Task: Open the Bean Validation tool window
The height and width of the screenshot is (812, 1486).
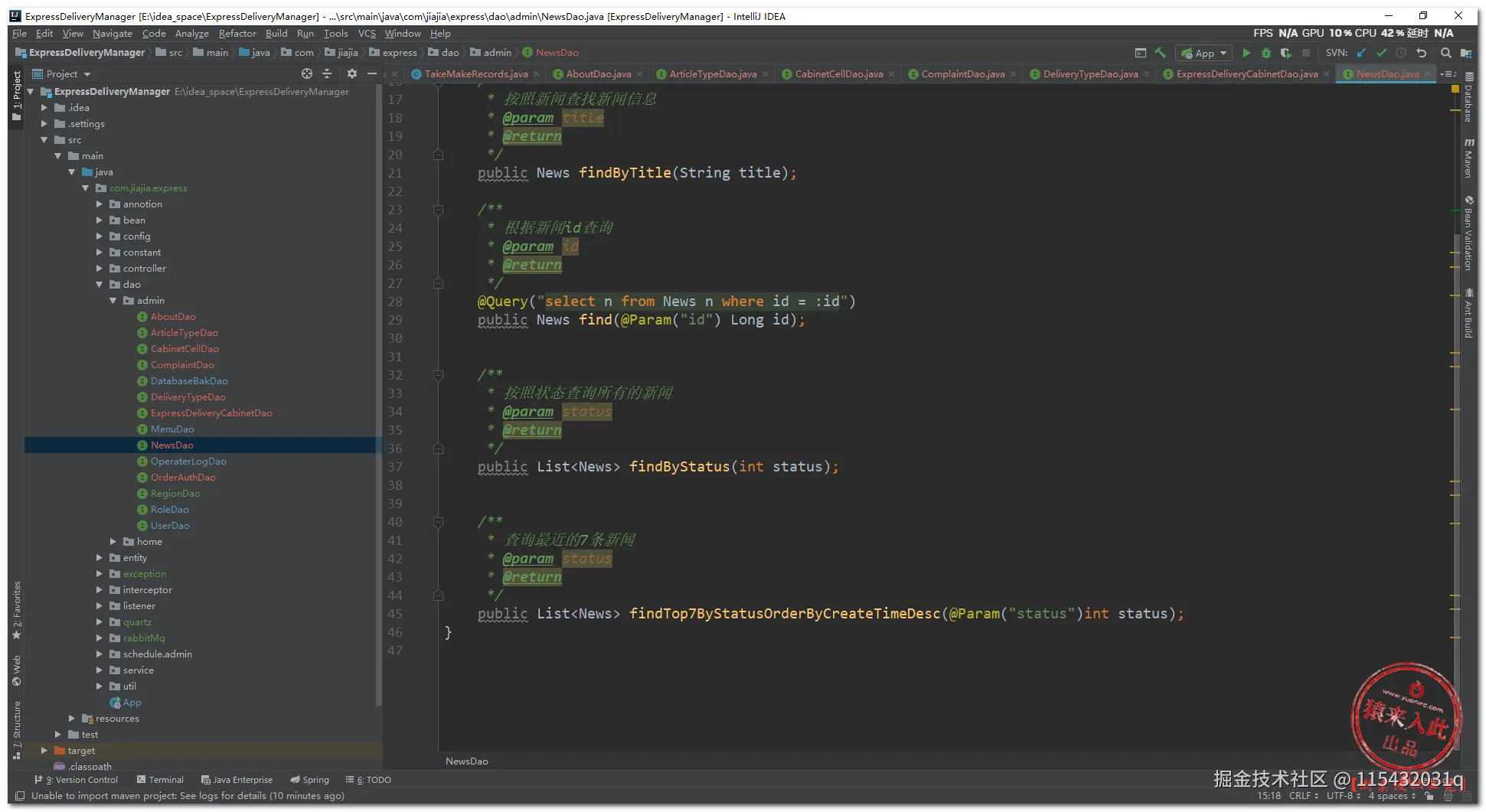Action: [x=1468, y=234]
